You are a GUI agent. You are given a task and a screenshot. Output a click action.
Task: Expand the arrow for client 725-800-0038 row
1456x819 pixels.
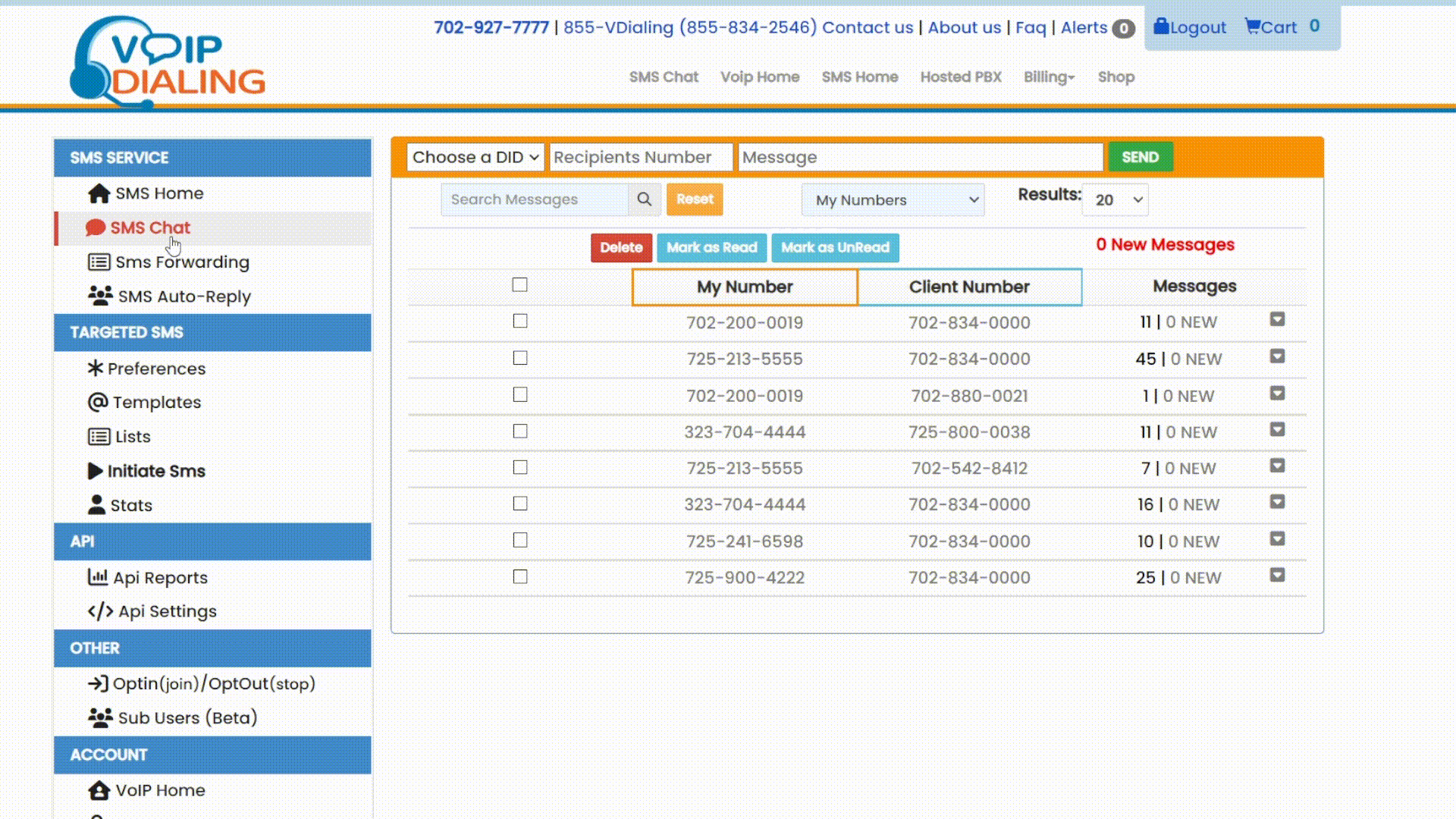point(1277,430)
